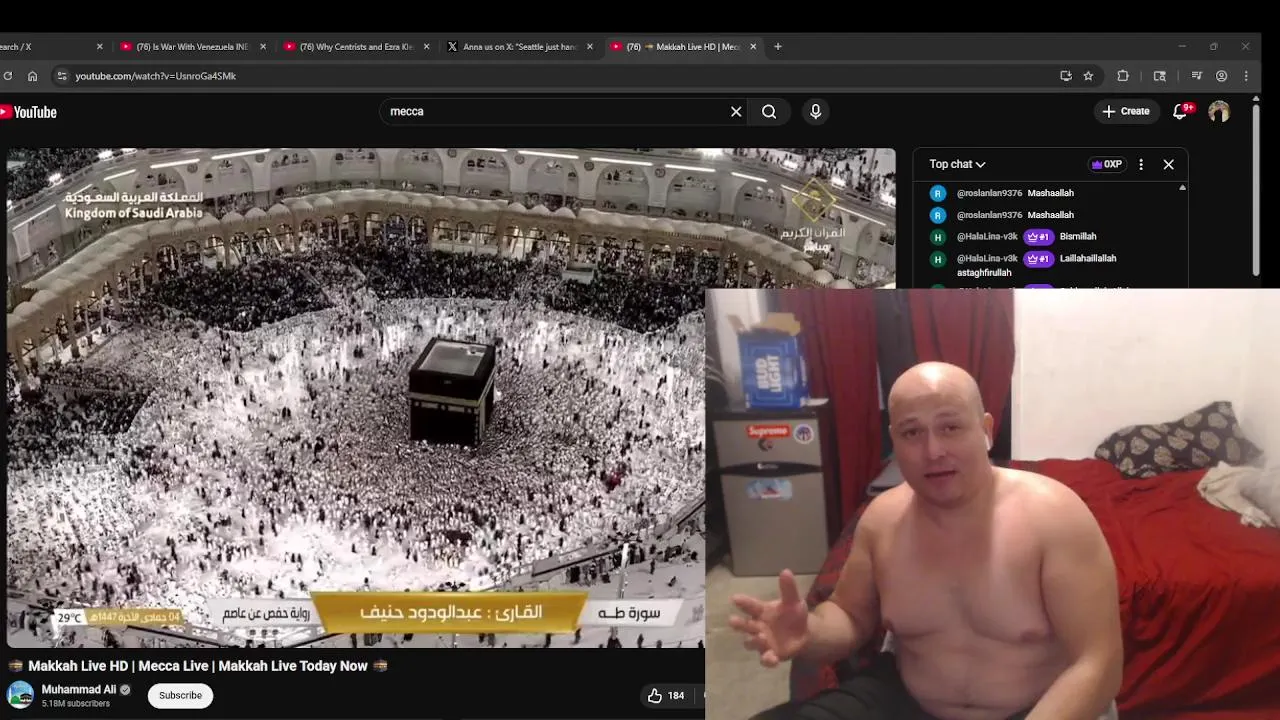Viewport: 1280px width, 720px height.
Task: Close the Is War With Venezuela tab
Action: (263, 46)
